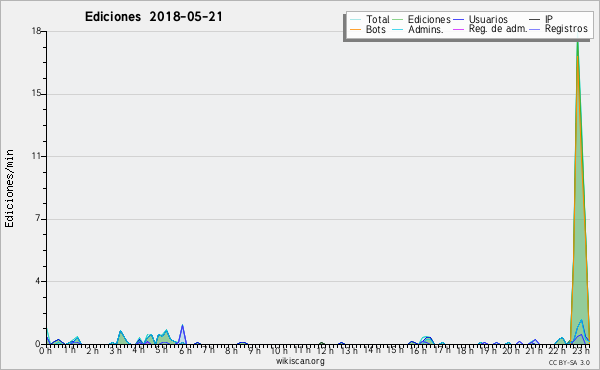Click the small green bump near 3 h
Viewport: 600px width, 370px height.
tap(121, 337)
